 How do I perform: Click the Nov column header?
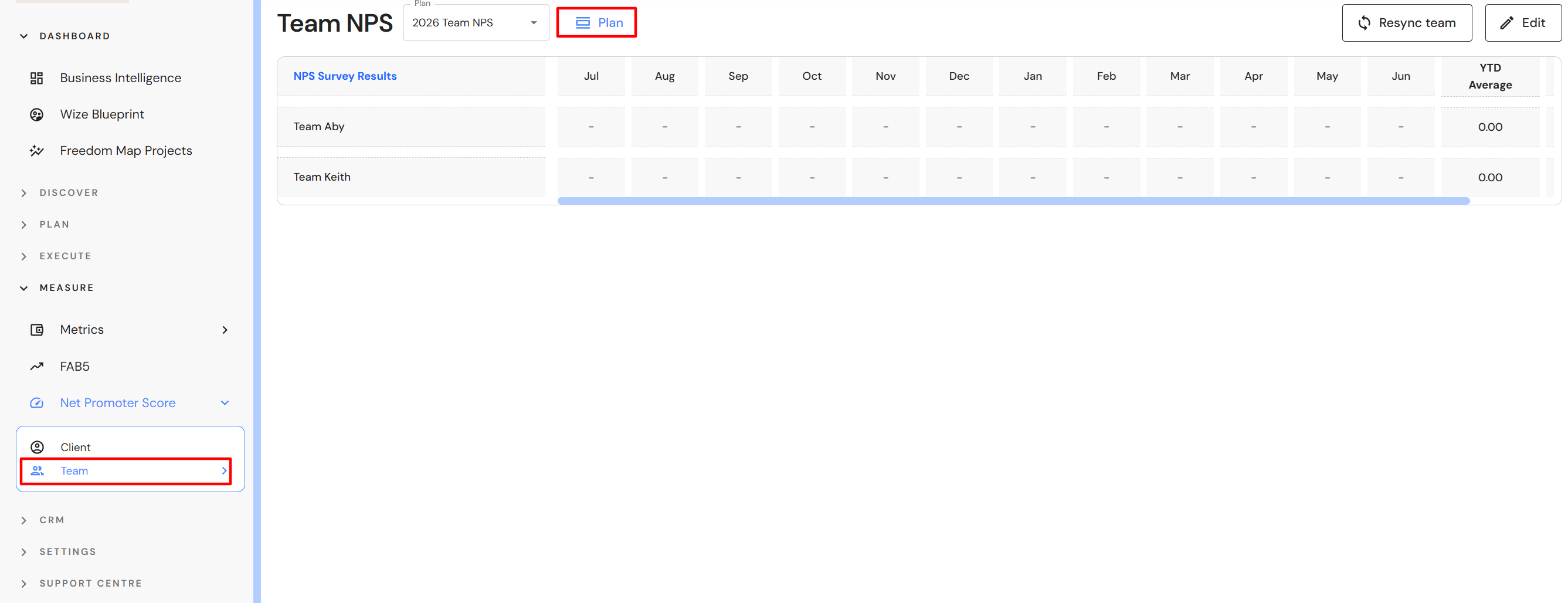pyautogui.click(x=885, y=76)
